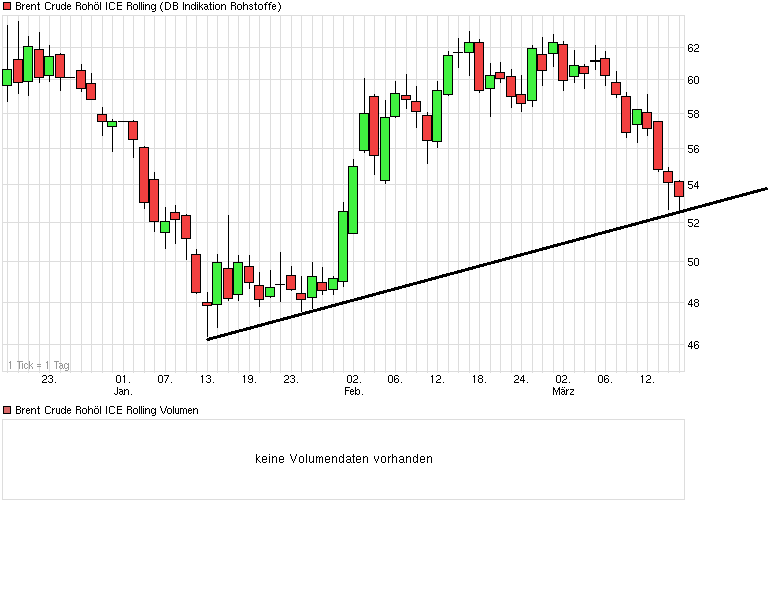The image size is (768, 614).
Task: Click the chart title 'Brent Crude Rohöl ICE Rolling (DB Indikation Rohstoffe)'
Action: click(x=148, y=6)
